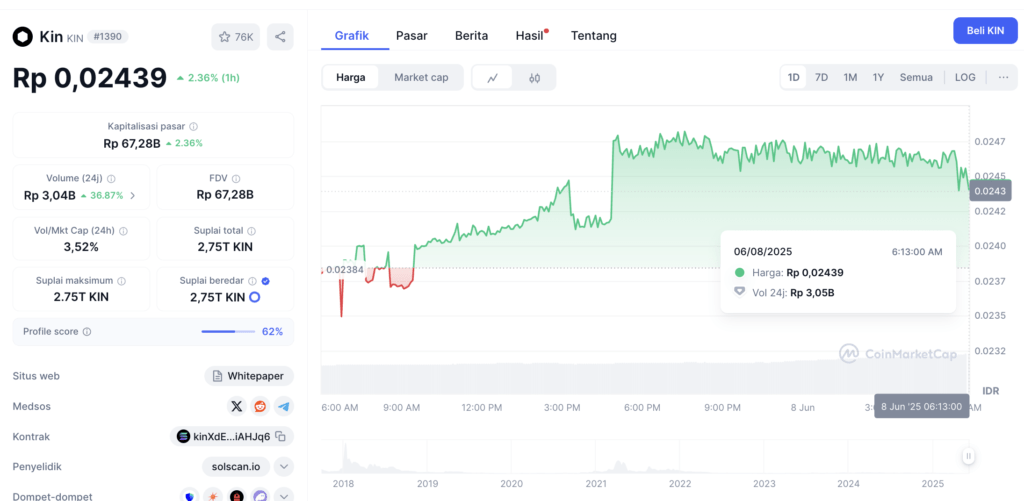The image size is (1024, 501).
Task: Open info tooltip beside Suplai maksimum
Action: pos(121,281)
